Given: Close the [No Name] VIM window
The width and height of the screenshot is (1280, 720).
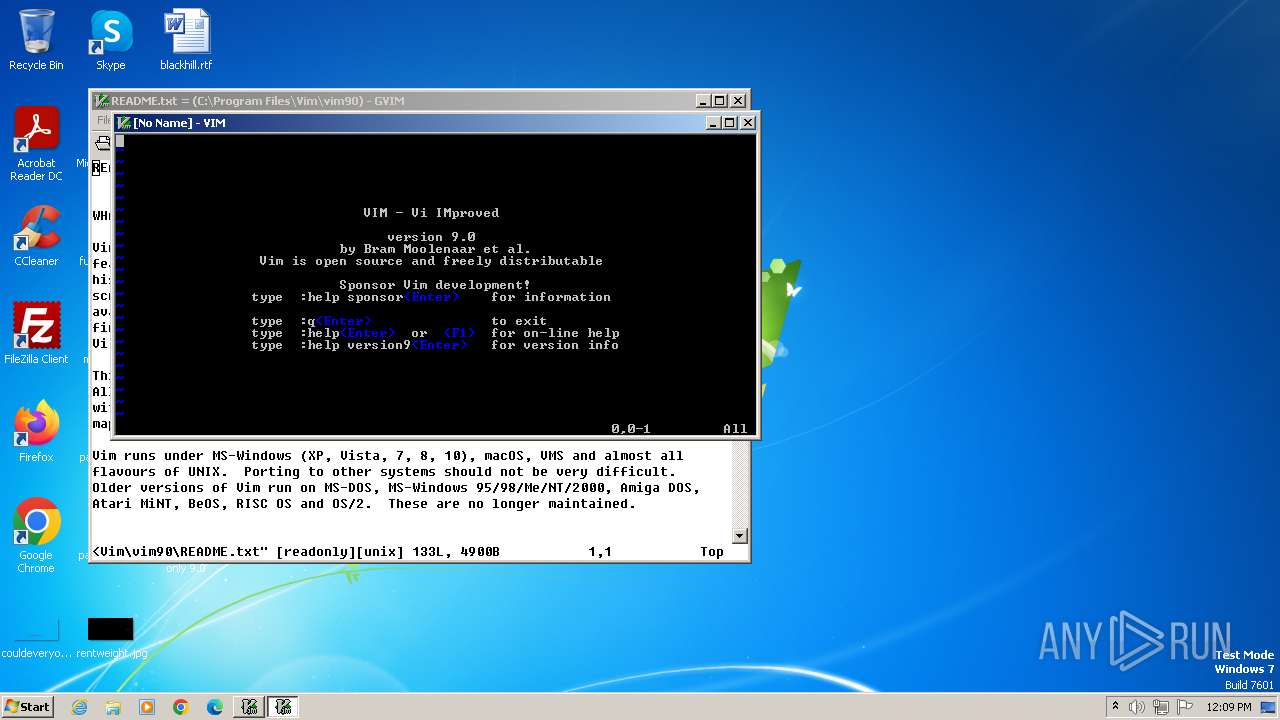Looking at the screenshot, I should [x=747, y=123].
